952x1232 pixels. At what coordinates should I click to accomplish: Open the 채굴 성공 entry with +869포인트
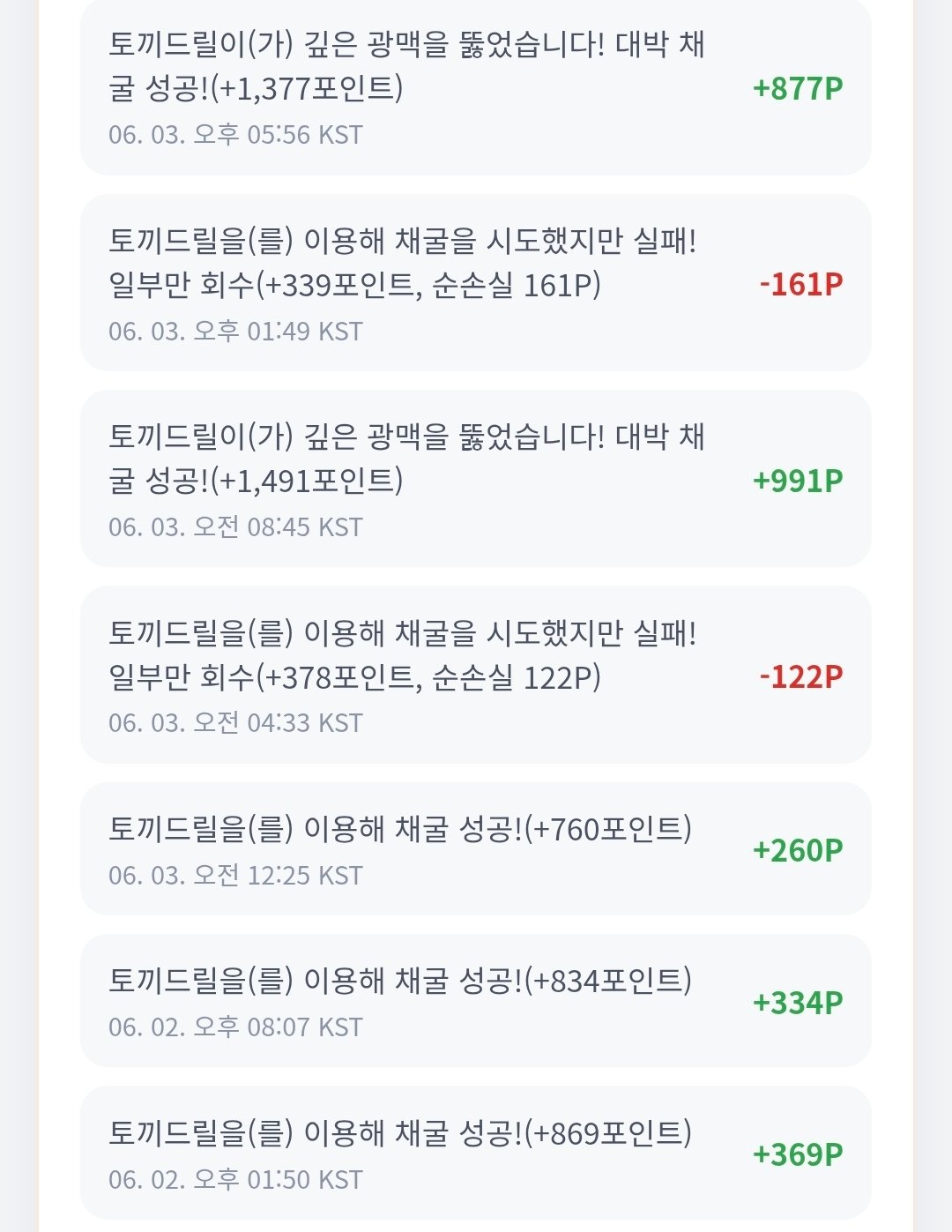[x=476, y=1153]
